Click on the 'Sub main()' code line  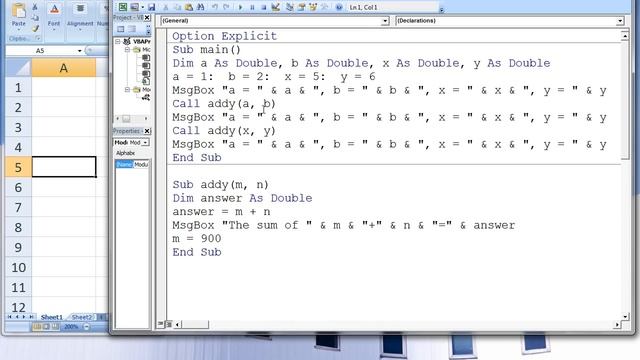207,49
